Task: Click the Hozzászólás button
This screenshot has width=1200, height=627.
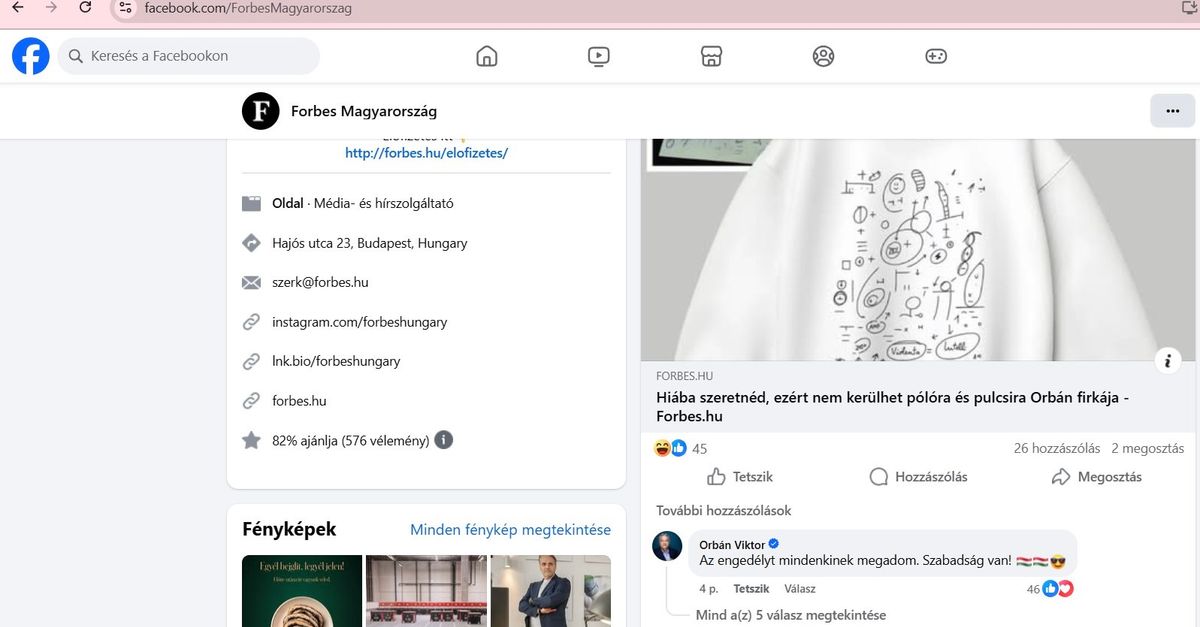Action: click(918, 477)
